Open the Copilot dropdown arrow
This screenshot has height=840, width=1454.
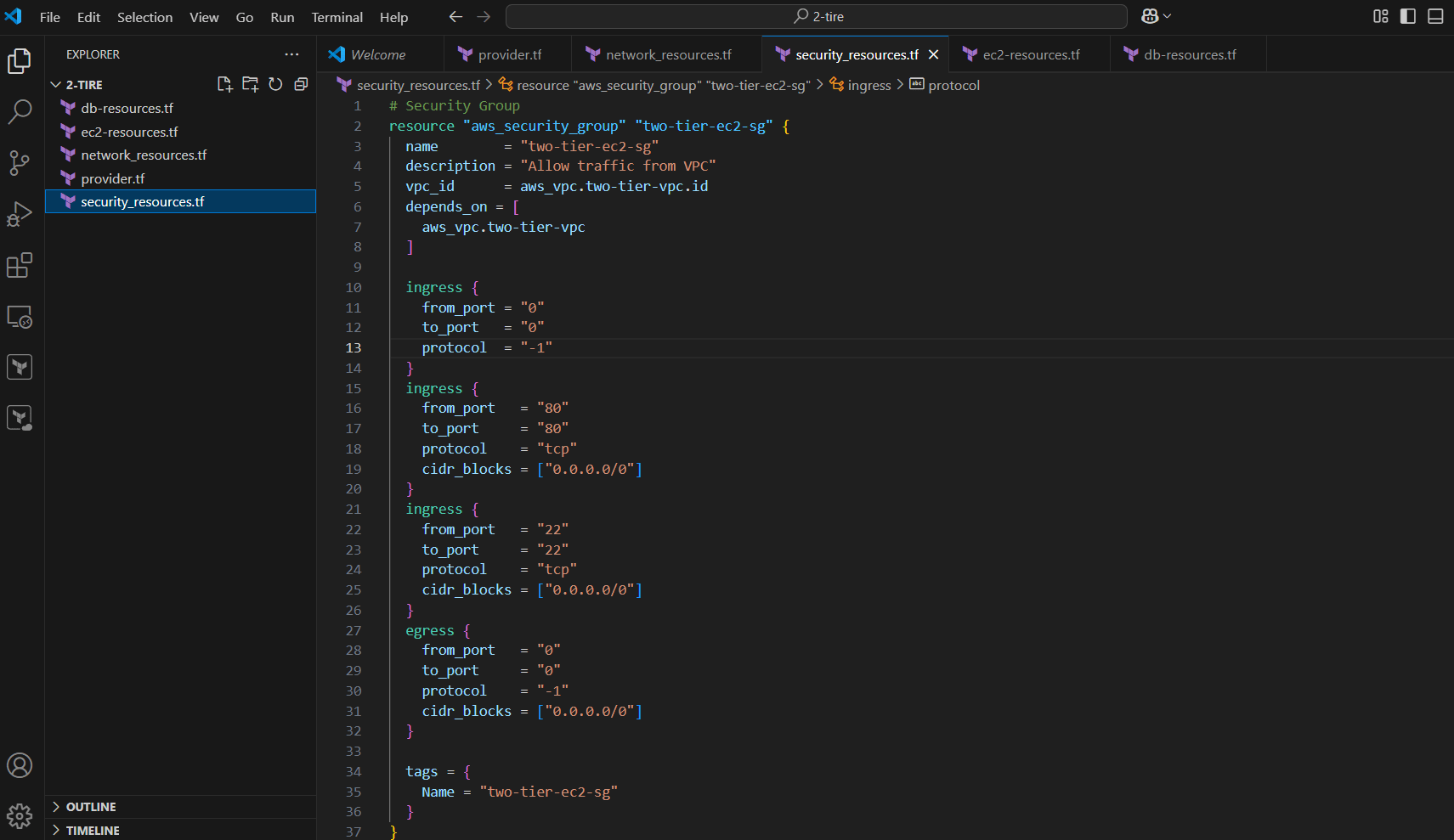1167,16
